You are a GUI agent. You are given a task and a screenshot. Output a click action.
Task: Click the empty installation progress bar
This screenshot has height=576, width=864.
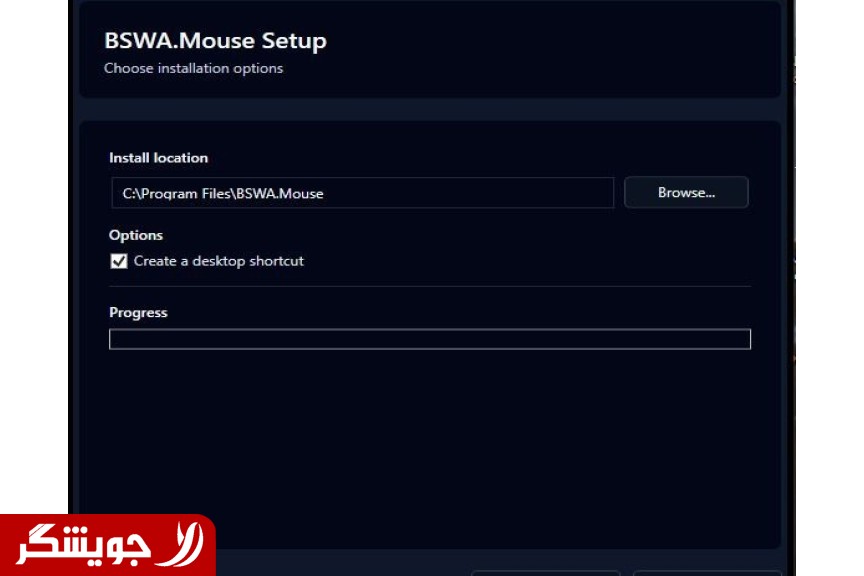[429, 339]
